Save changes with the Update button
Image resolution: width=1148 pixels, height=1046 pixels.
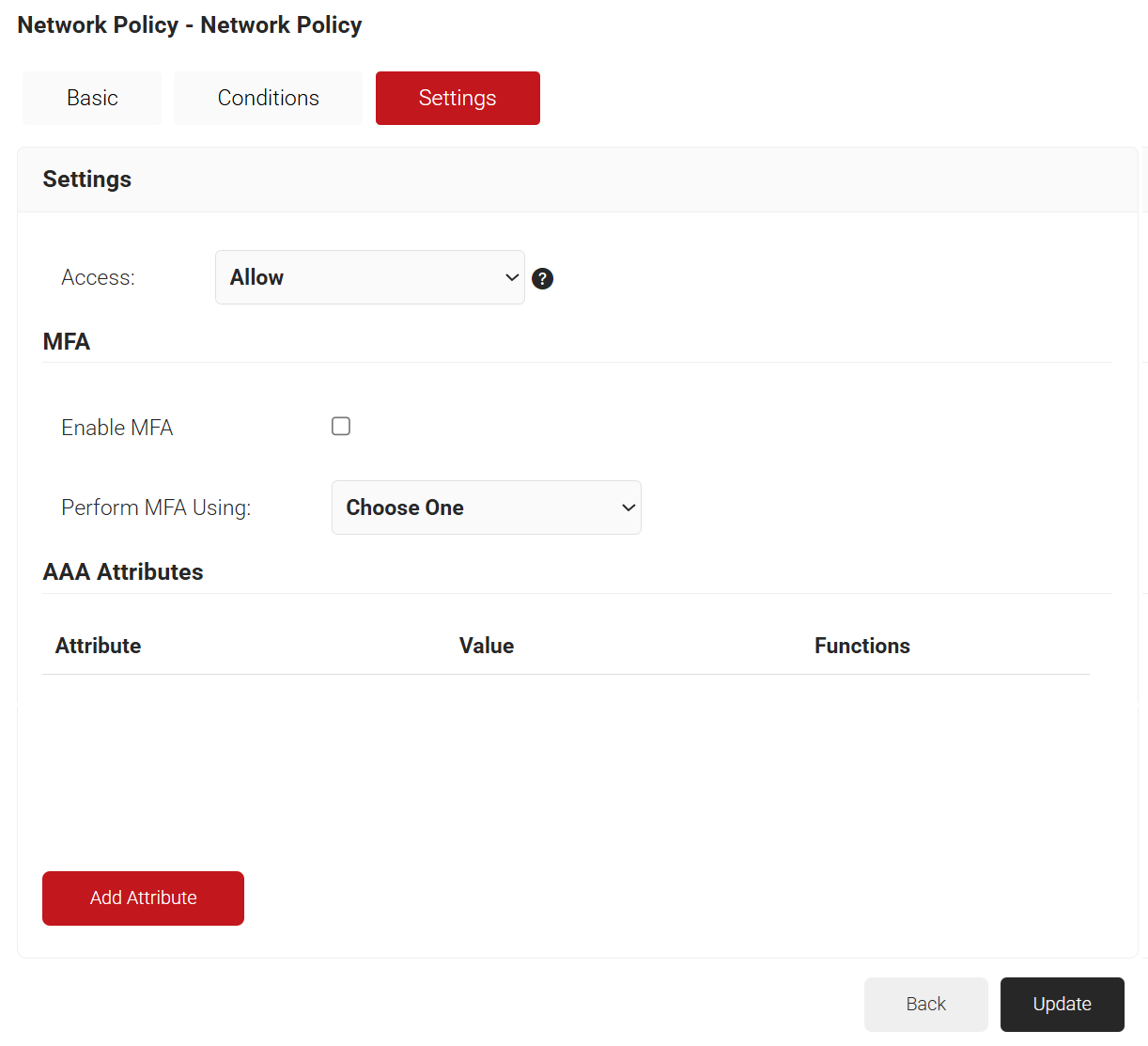click(x=1062, y=1004)
